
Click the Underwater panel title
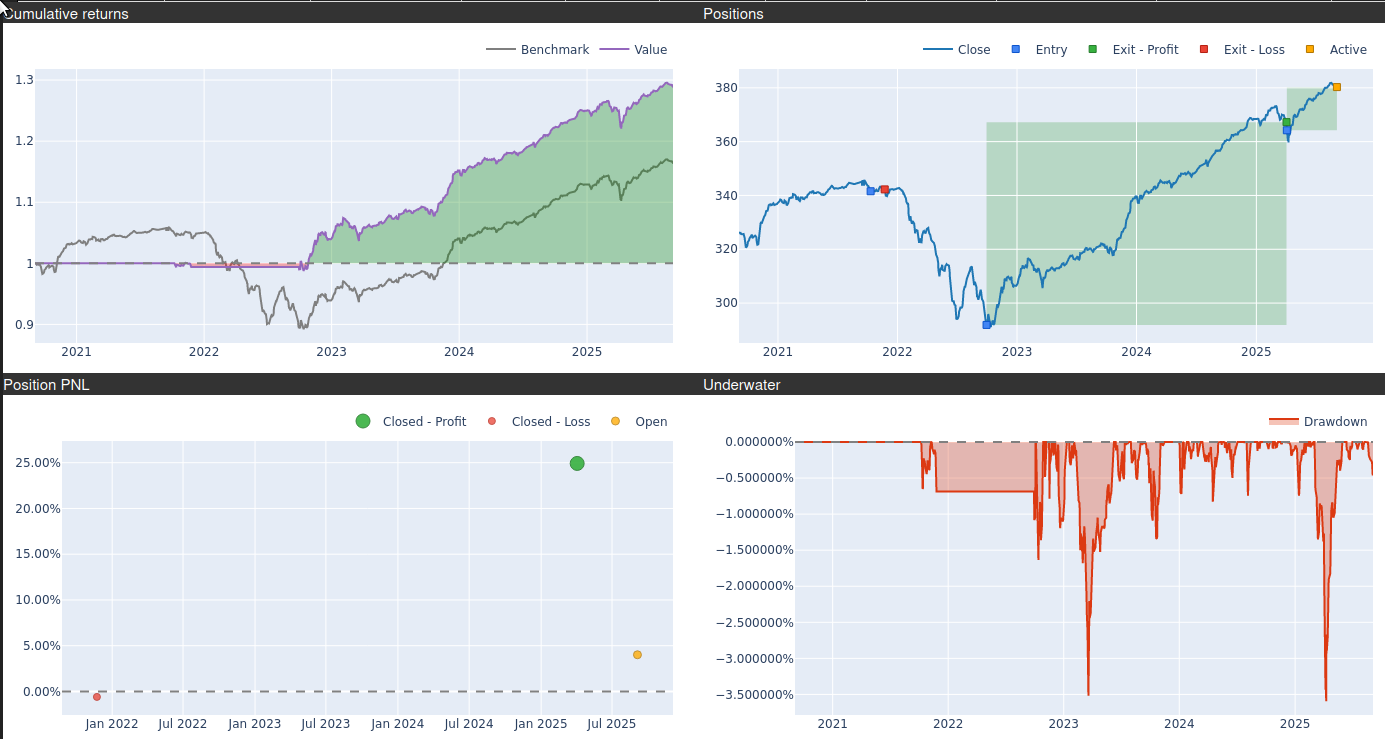[741, 385]
